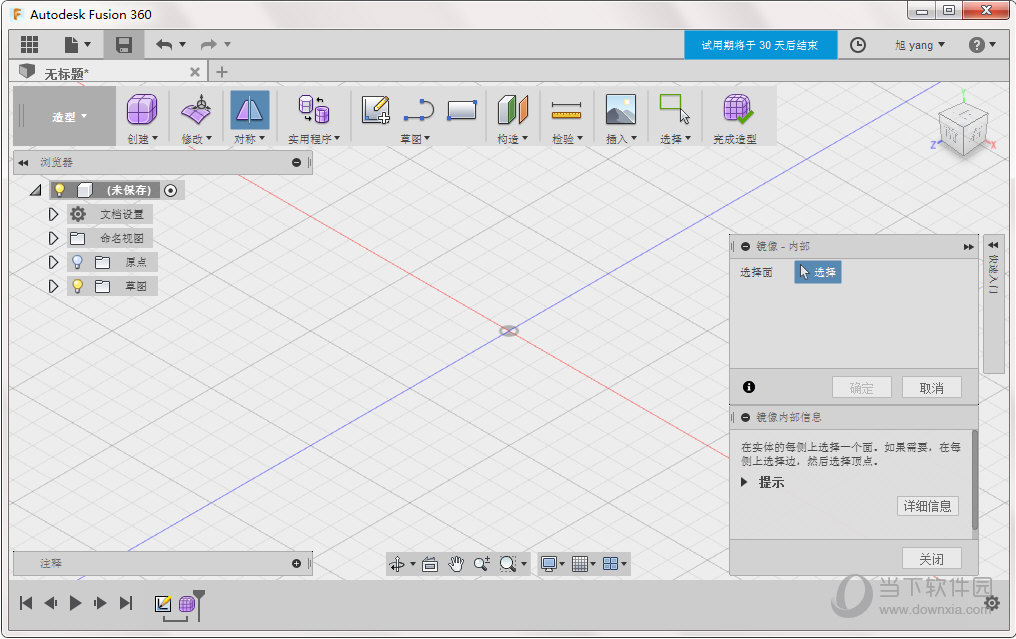Select the Sketch creation icon
This screenshot has height=639, width=1016.
click(377, 110)
